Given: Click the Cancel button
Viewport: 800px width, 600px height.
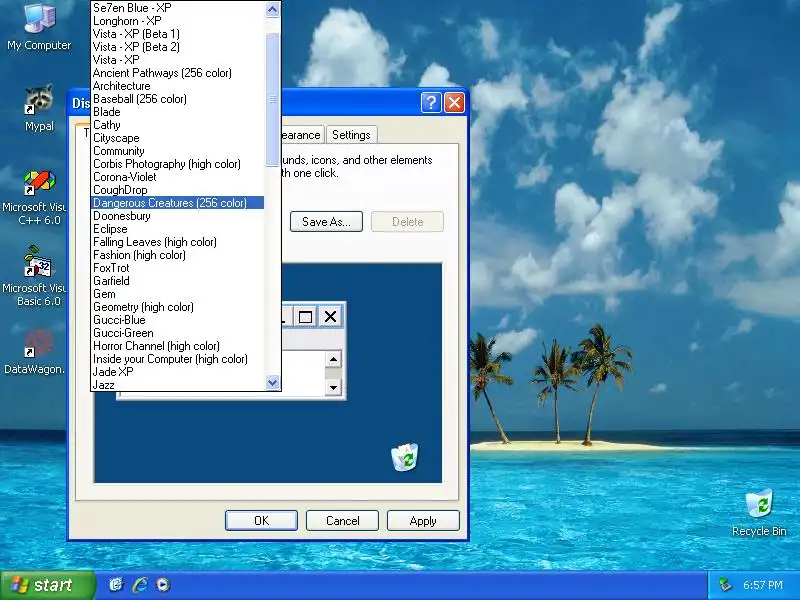Looking at the screenshot, I should coord(342,520).
